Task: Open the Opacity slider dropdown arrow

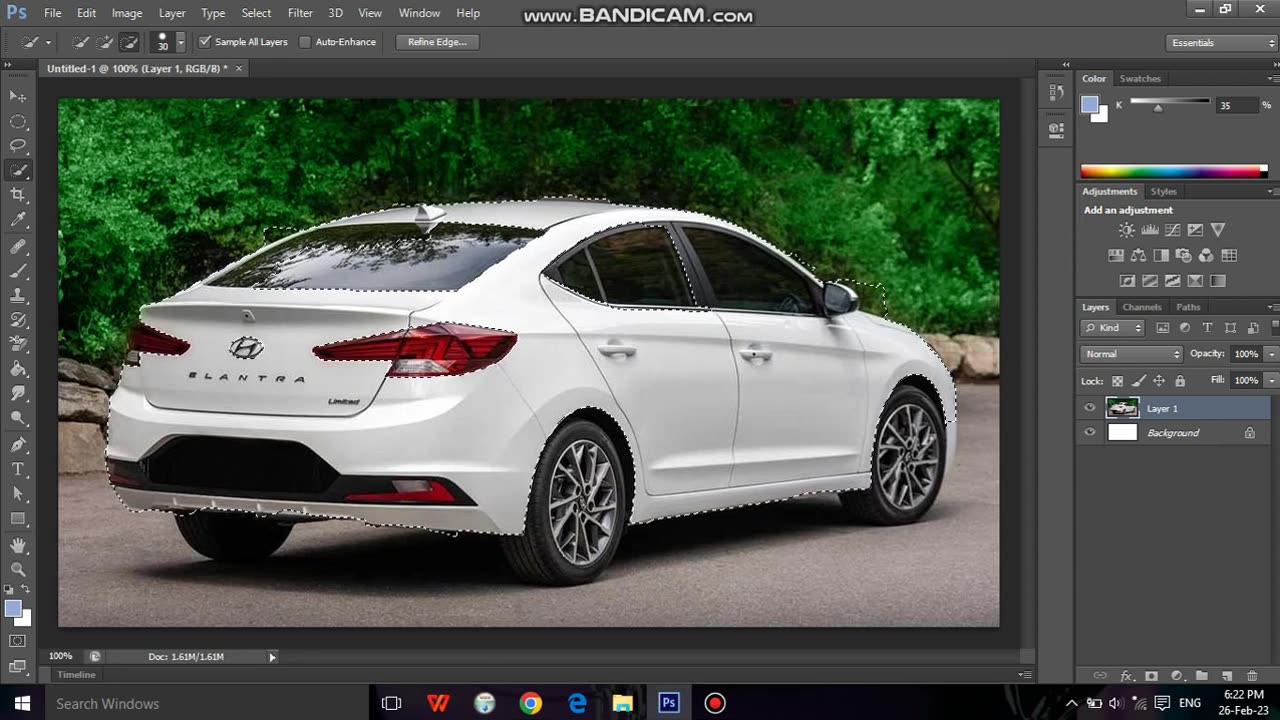Action: (1271, 354)
